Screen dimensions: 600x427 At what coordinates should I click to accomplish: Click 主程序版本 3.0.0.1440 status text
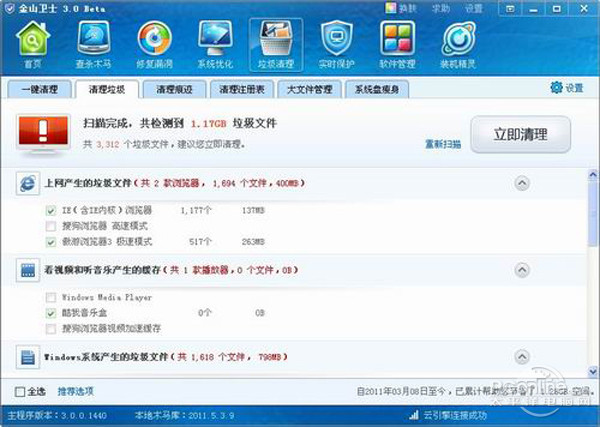pyautogui.click(x=57, y=415)
